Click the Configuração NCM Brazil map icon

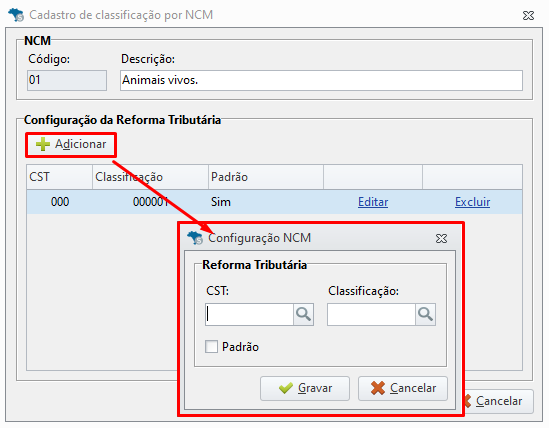tap(195, 238)
